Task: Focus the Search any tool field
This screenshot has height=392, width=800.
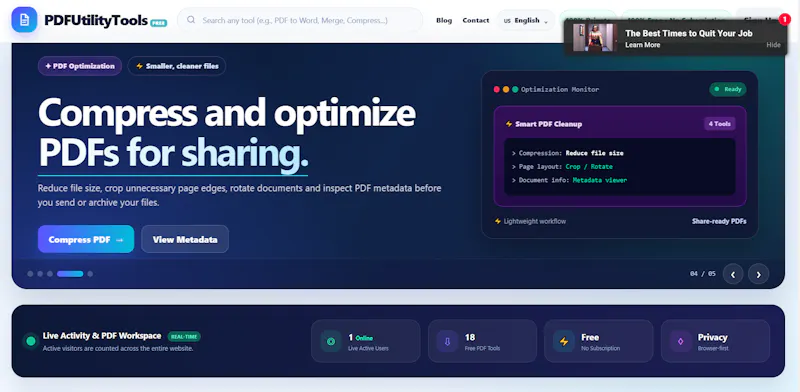Action: 300,20
